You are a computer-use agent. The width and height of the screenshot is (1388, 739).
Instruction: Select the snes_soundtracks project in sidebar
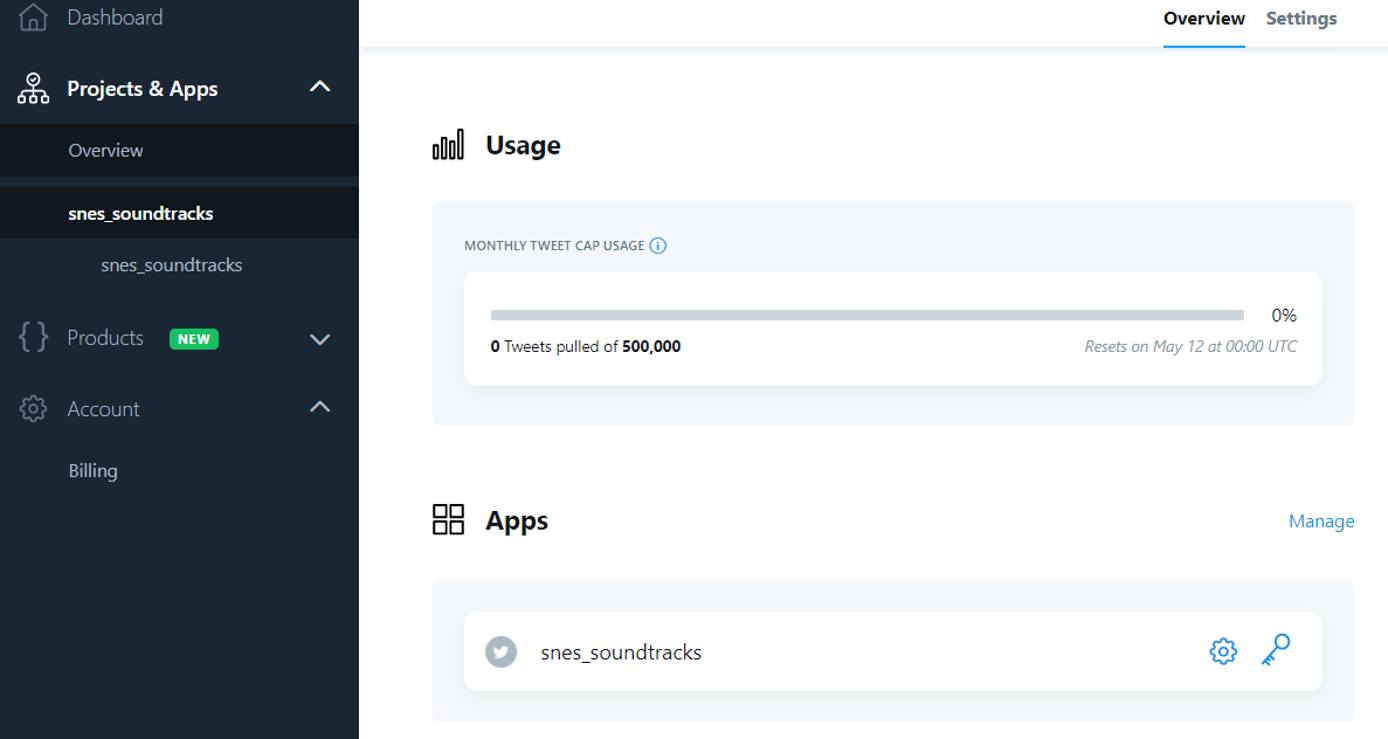tap(141, 213)
